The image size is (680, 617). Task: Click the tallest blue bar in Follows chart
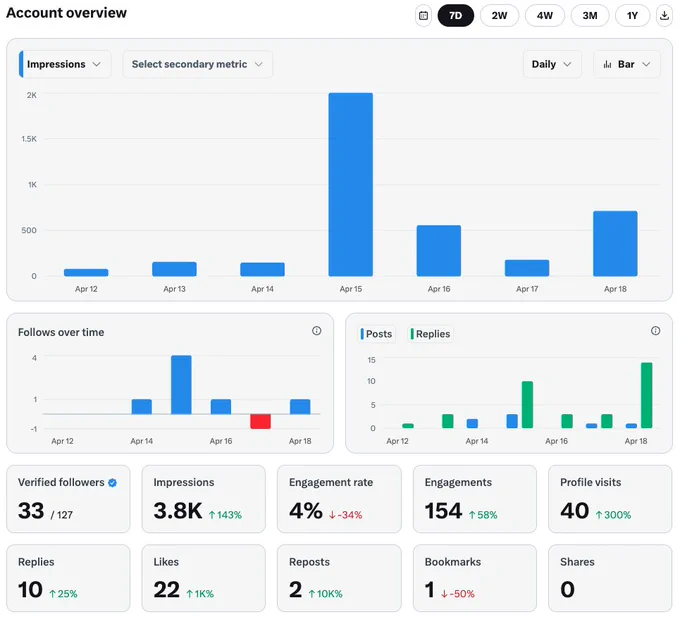point(181,385)
